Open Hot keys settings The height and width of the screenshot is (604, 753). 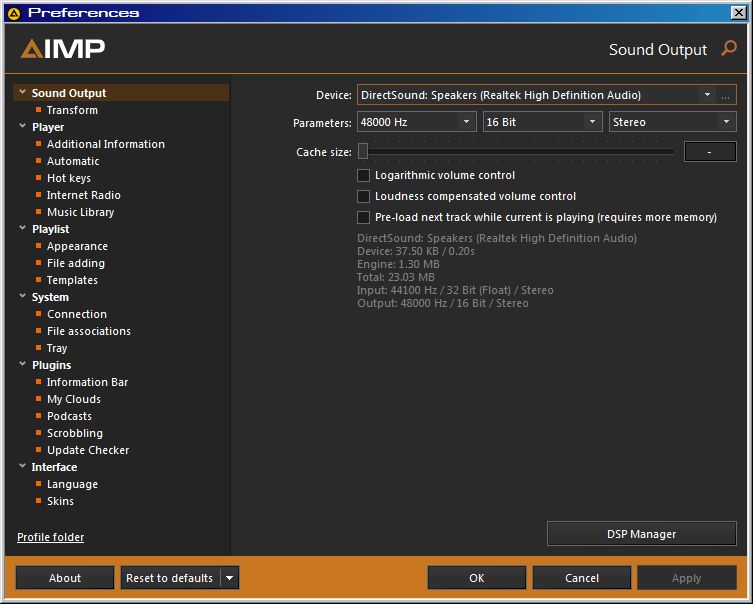click(x=69, y=178)
